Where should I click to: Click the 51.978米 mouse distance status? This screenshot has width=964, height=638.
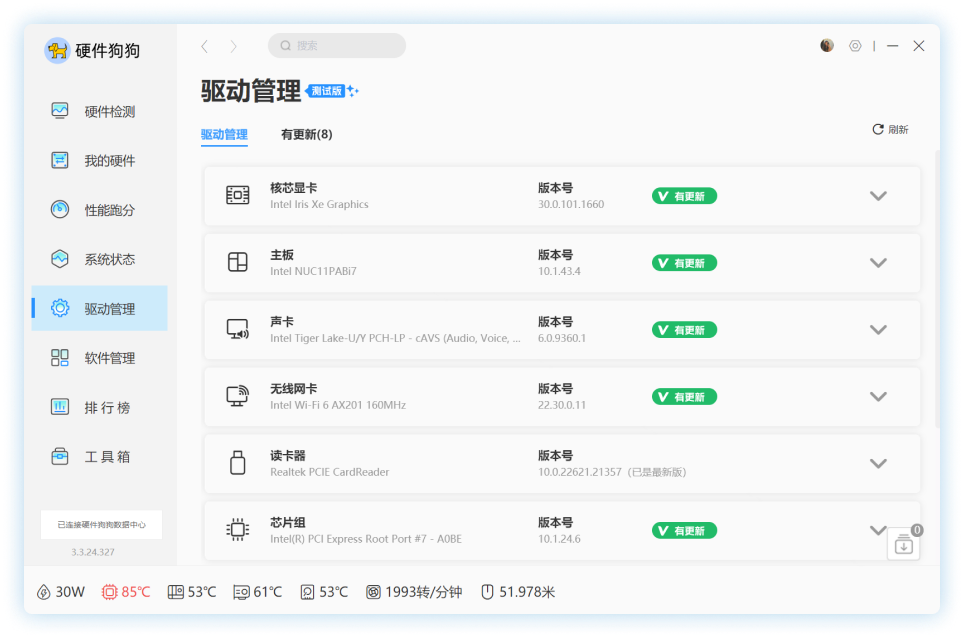click(x=518, y=592)
